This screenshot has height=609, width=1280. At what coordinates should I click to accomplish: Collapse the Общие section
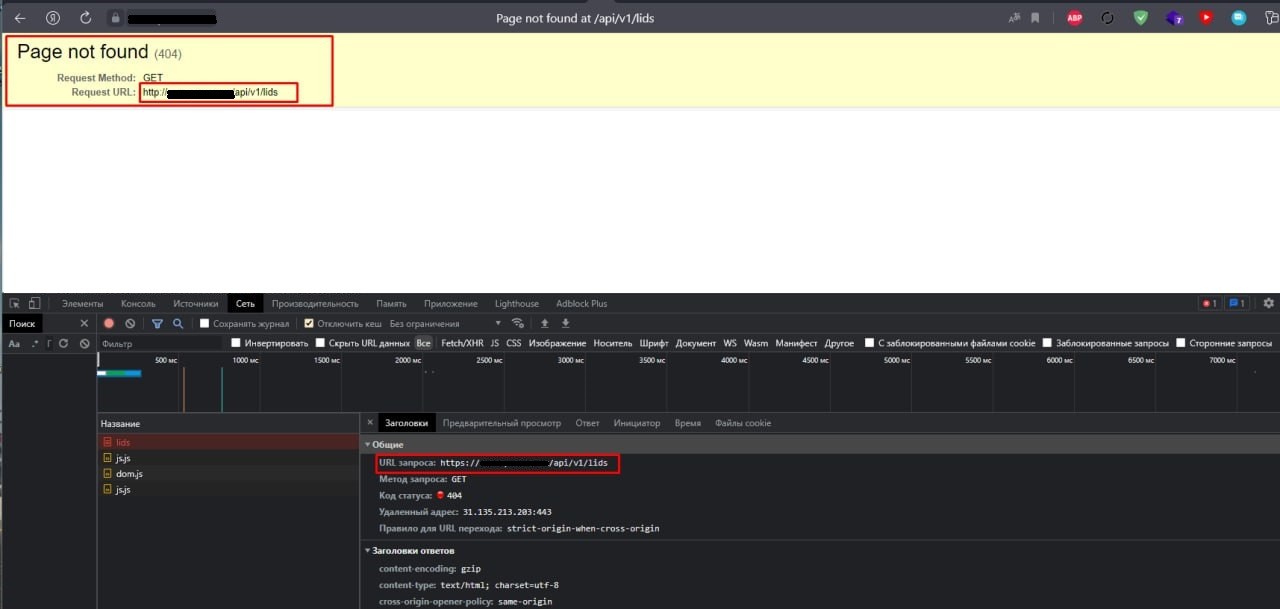367,444
